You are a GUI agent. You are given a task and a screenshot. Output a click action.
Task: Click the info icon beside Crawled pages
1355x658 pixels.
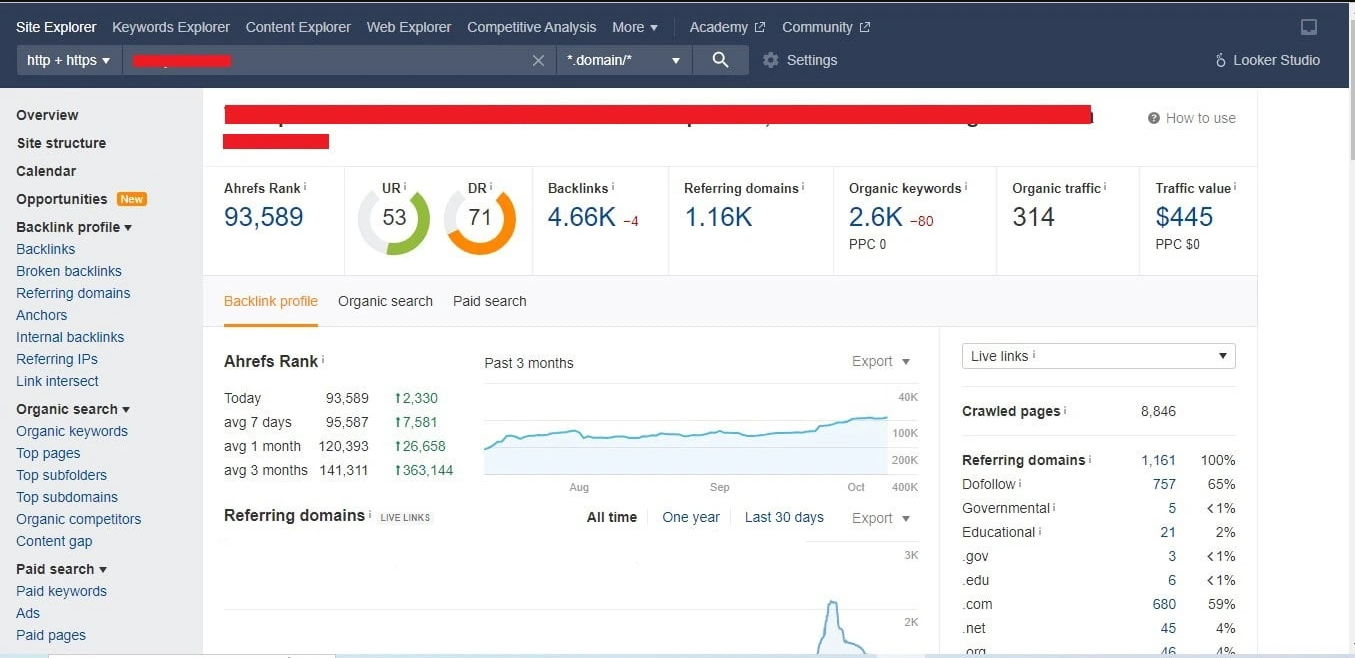coord(1065,410)
